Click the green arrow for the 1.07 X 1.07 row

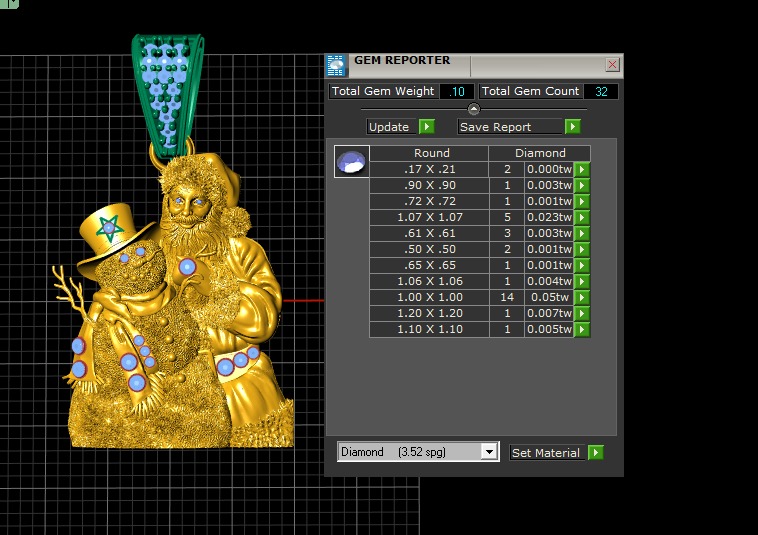(x=582, y=217)
